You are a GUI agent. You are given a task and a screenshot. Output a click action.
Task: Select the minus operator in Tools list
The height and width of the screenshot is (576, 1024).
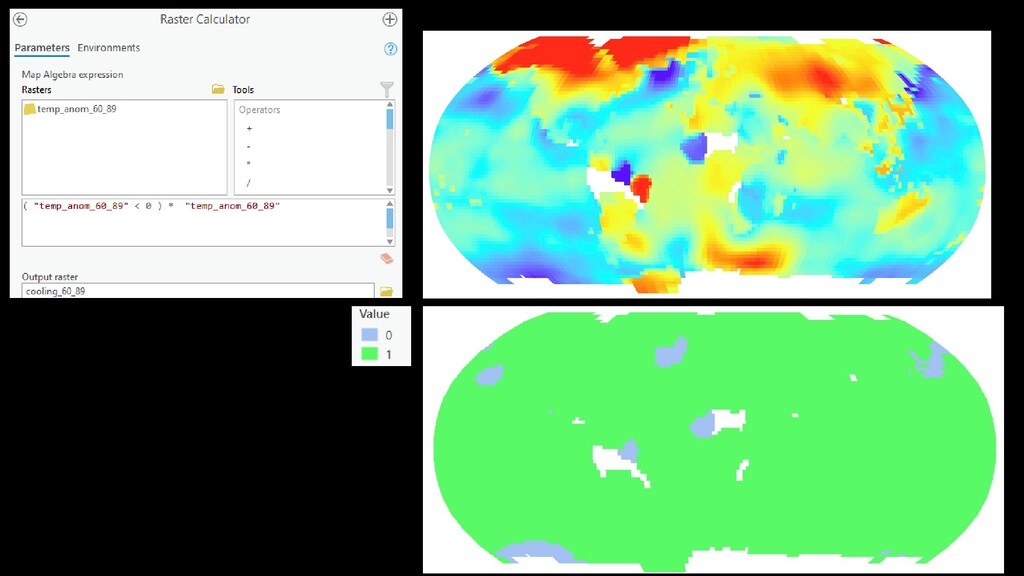coord(248,147)
